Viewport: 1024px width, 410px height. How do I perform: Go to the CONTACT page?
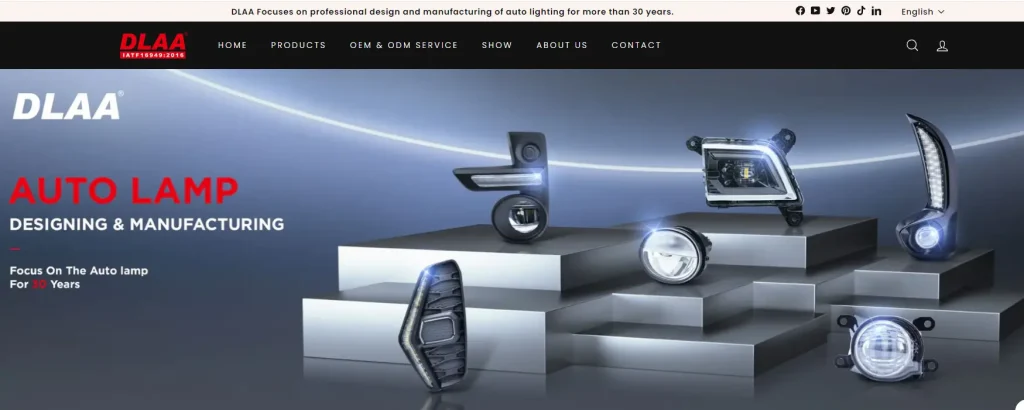(636, 45)
